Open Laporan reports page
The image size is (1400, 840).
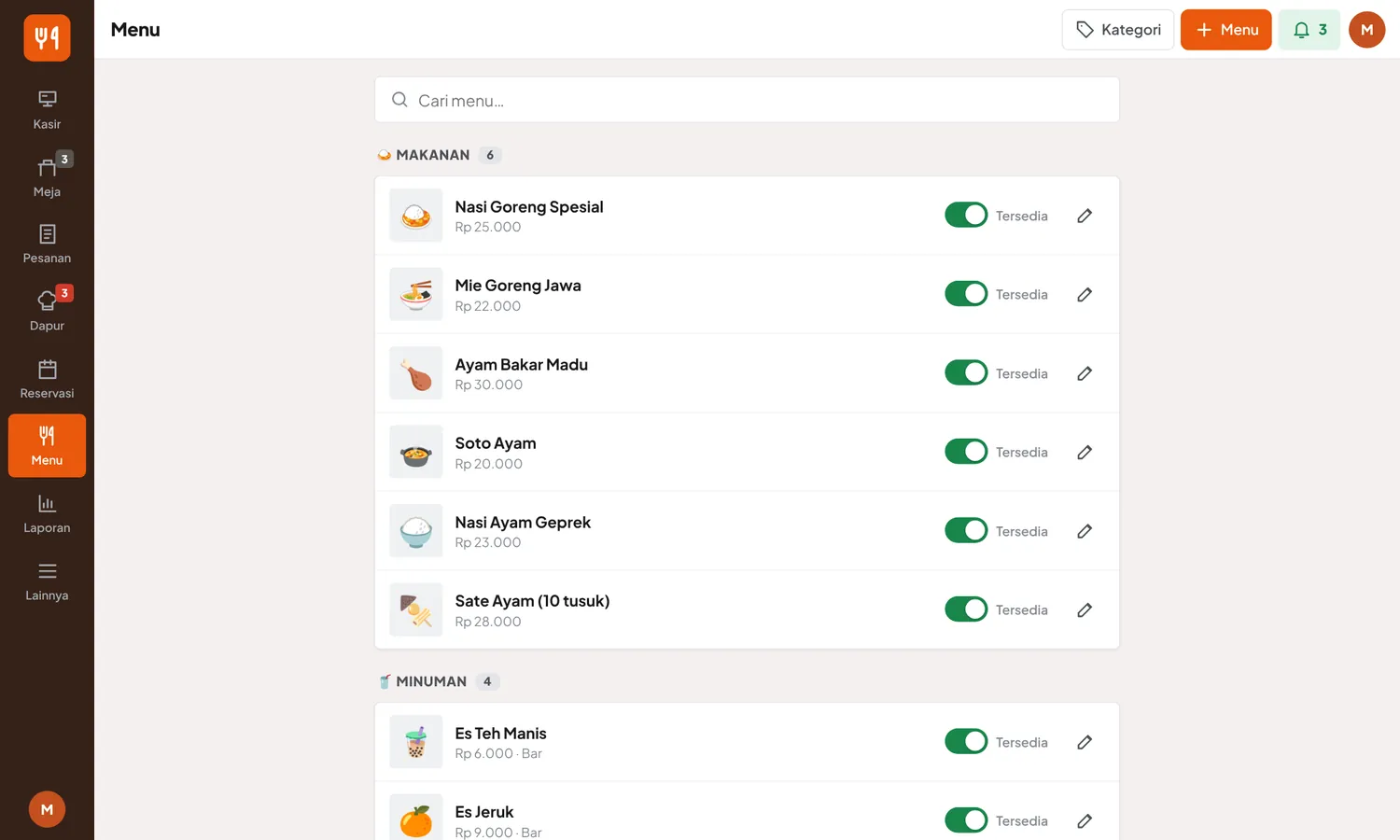47,513
